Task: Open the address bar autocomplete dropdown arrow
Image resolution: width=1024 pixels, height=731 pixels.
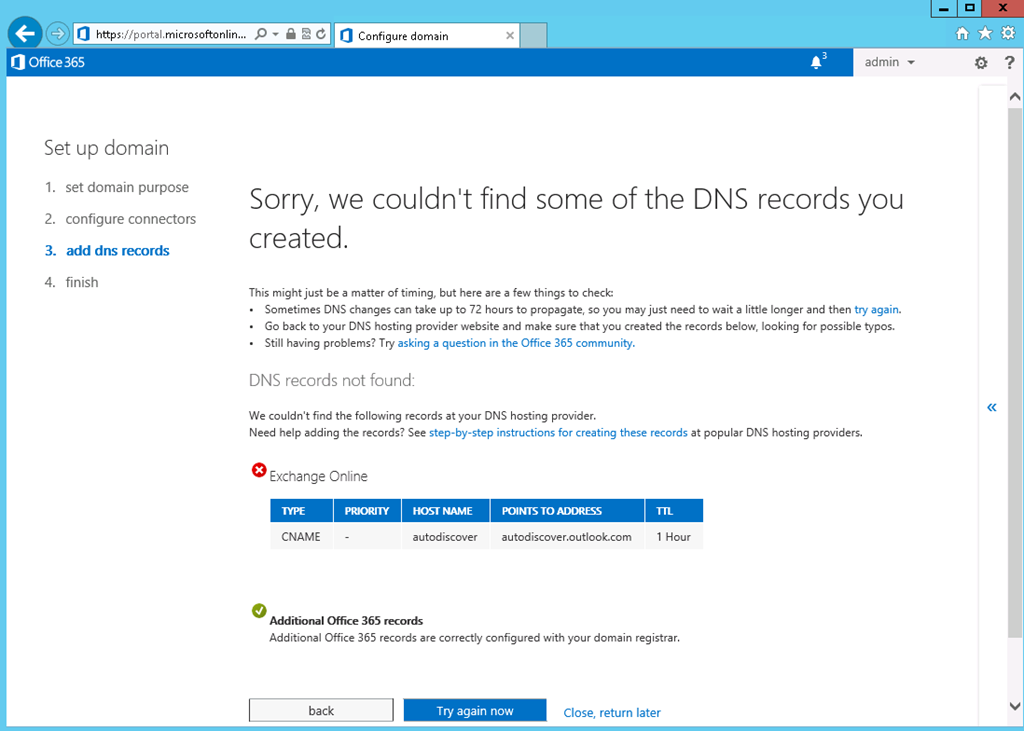Action: pyautogui.click(x=276, y=34)
